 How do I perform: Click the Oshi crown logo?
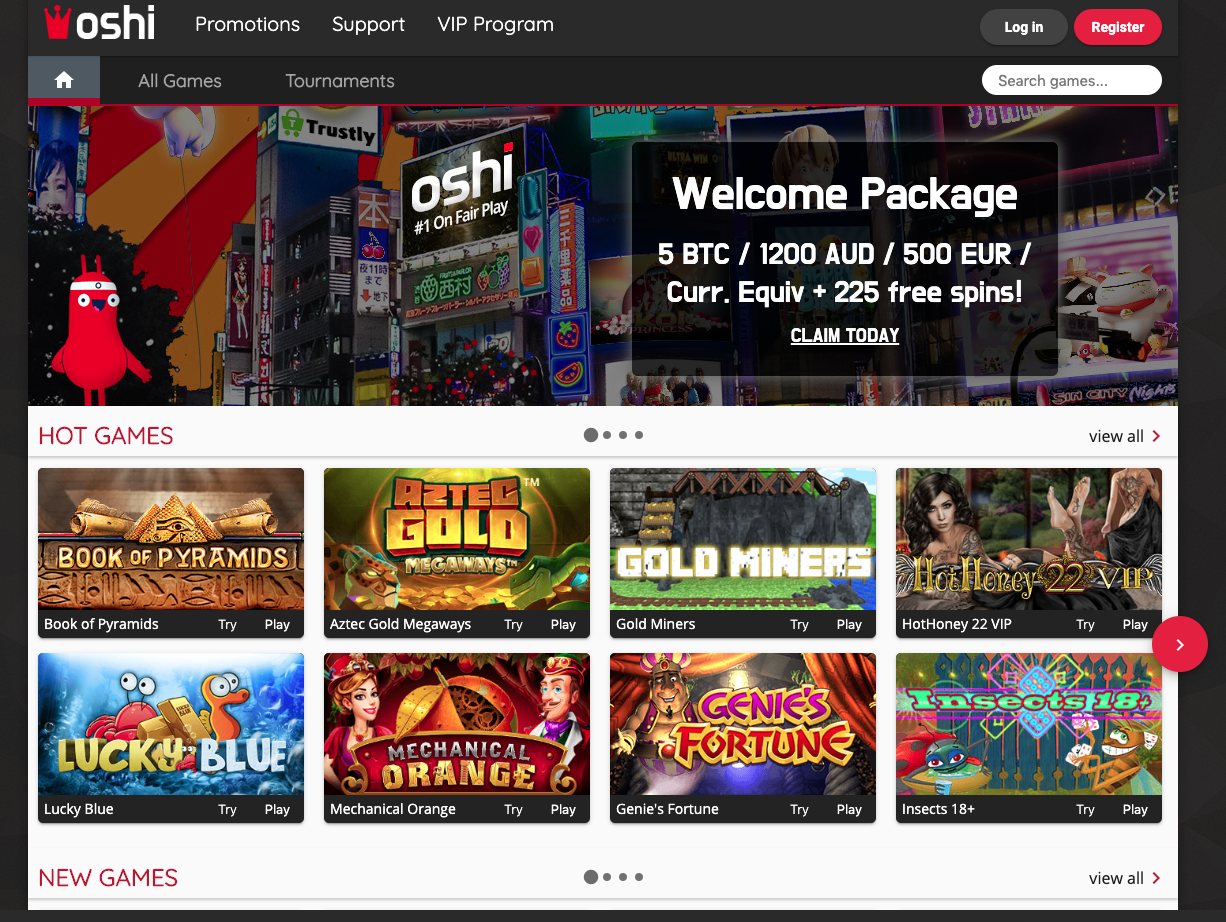pos(58,23)
